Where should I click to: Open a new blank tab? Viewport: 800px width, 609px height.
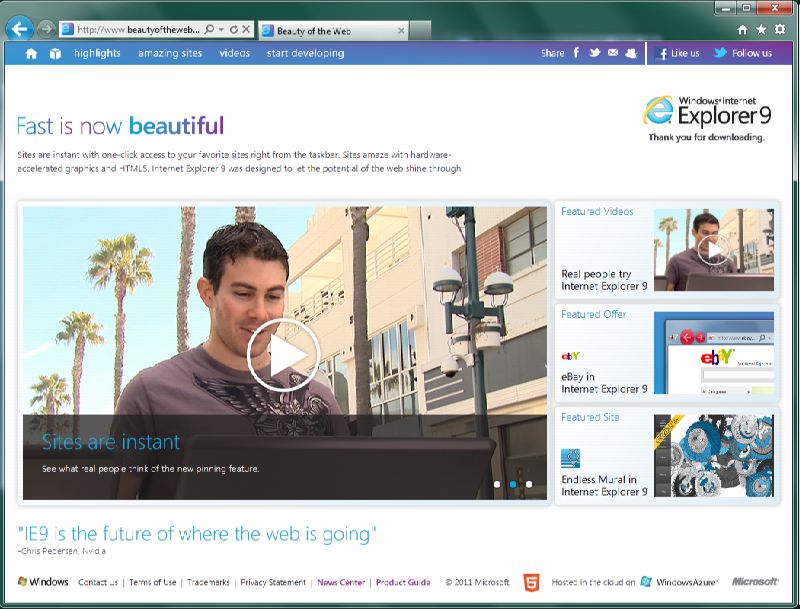coord(420,30)
